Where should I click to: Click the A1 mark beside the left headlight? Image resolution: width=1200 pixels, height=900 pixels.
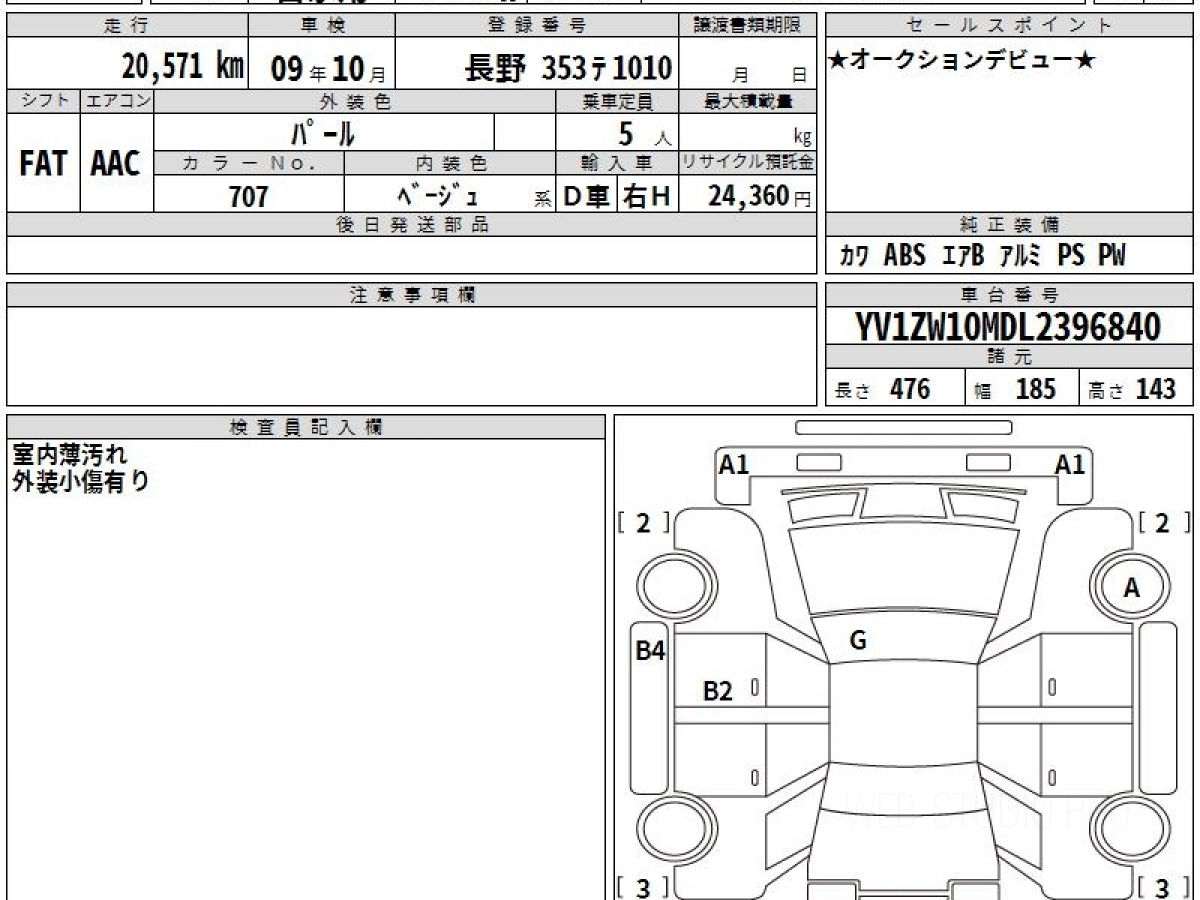(734, 465)
